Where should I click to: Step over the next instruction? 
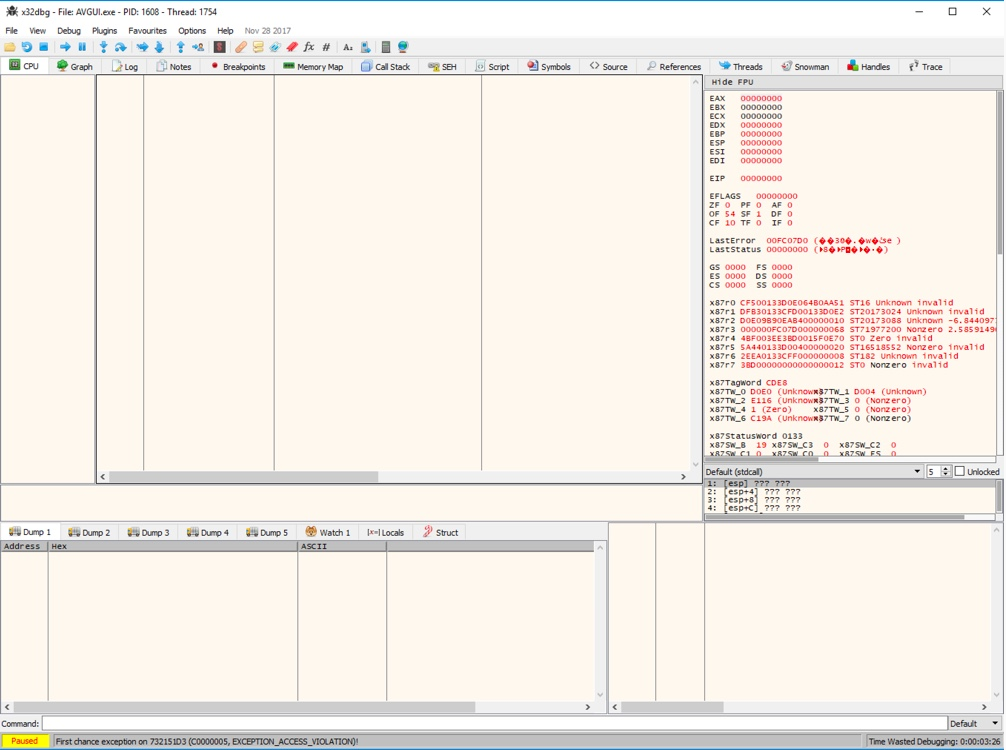pos(121,46)
